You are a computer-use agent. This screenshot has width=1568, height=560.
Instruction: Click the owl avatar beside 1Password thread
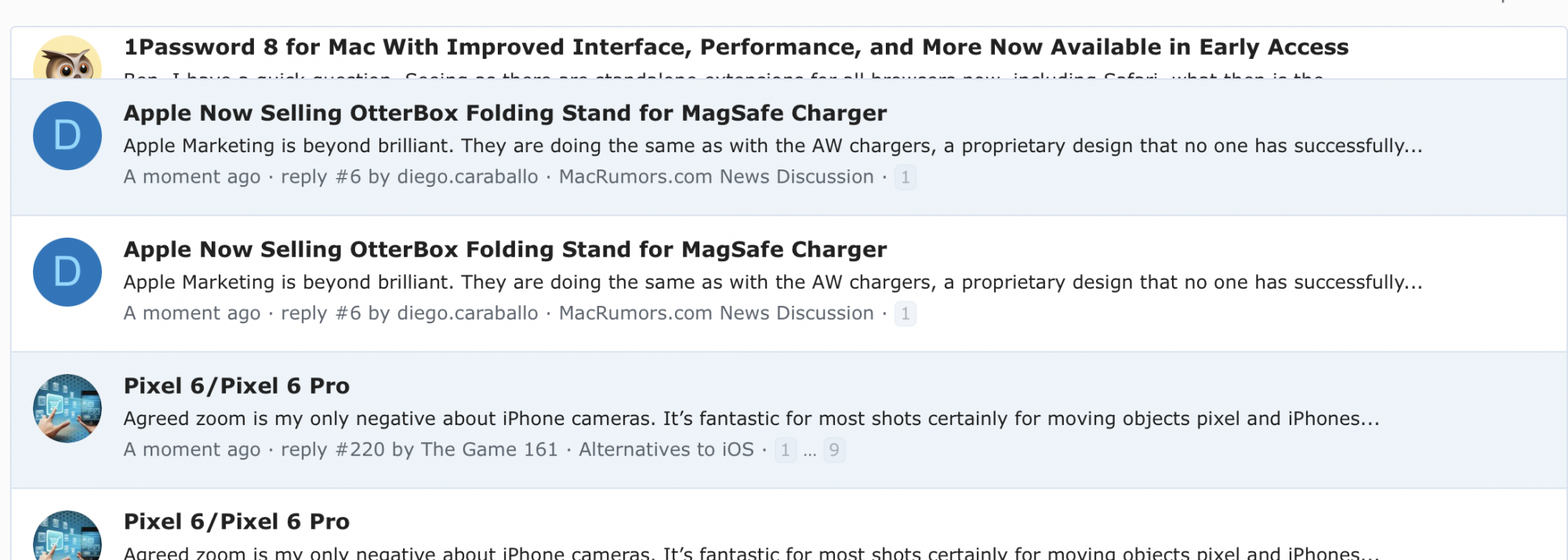point(67,58)
